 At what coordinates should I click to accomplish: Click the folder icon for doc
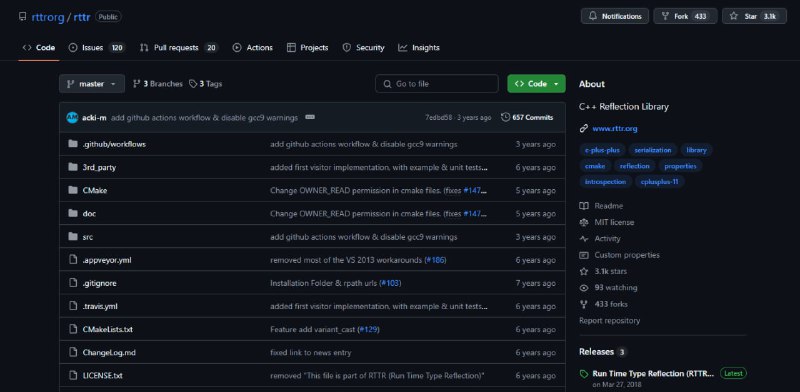73,213
